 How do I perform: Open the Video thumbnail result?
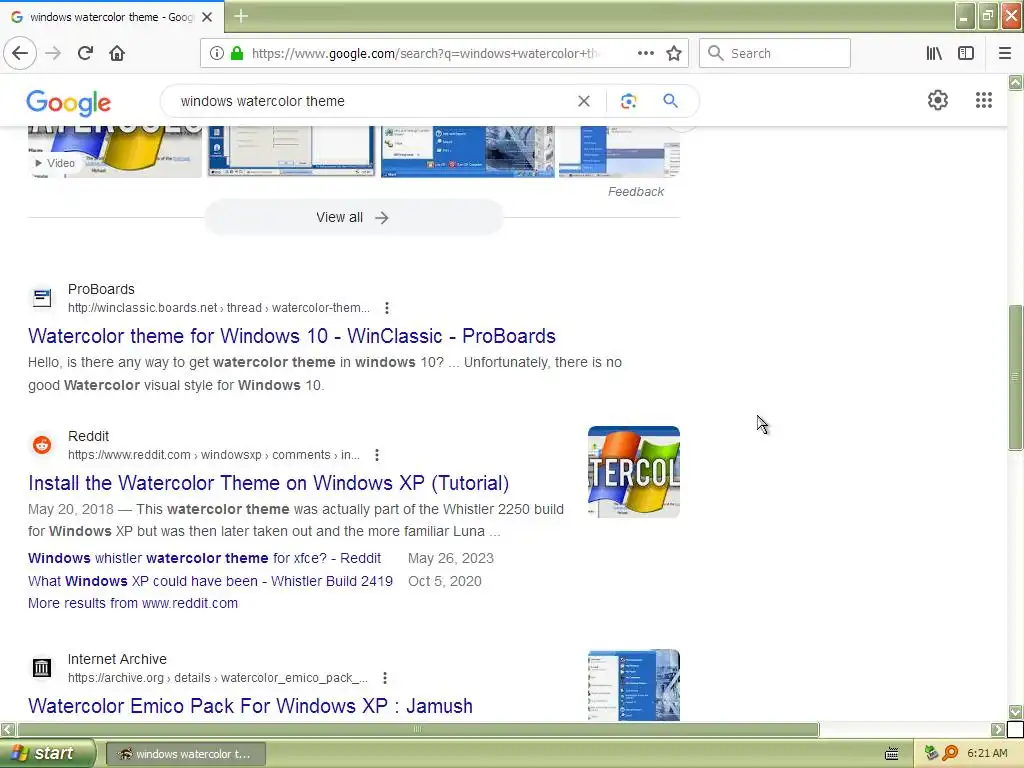115,152
